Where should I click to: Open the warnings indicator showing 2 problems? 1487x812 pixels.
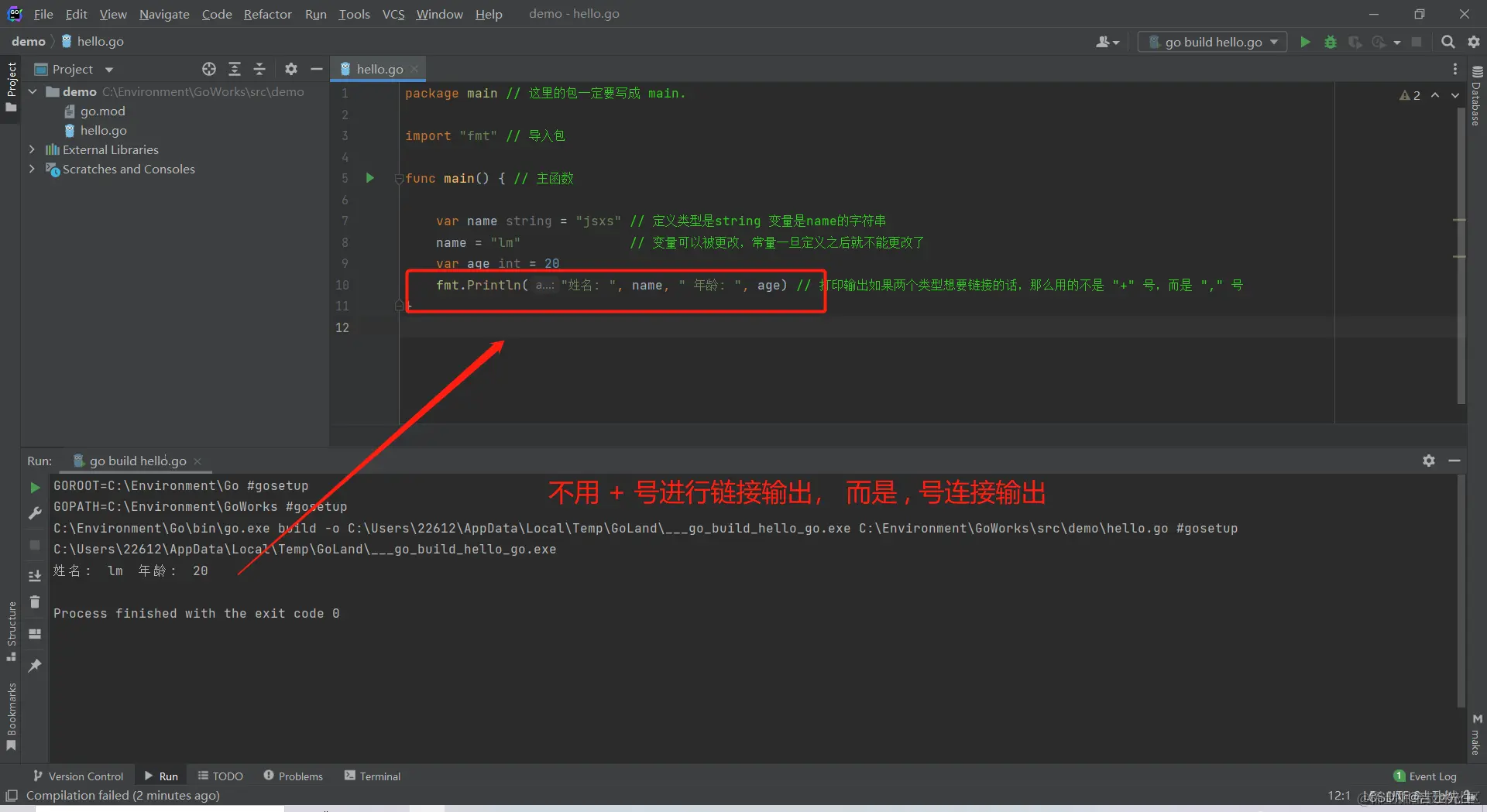[1410, 95]
